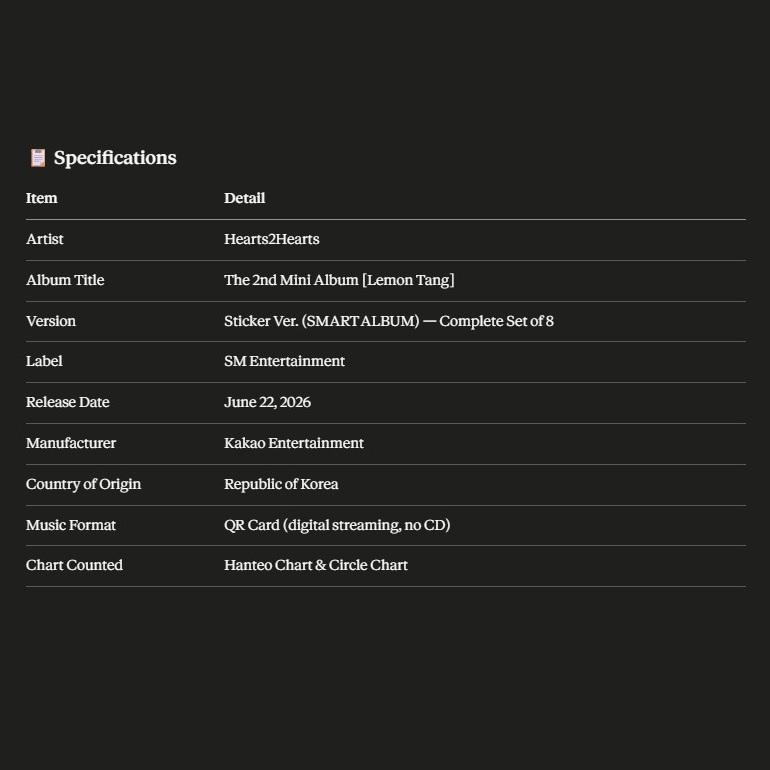Click the Version row label
Image resolution: width=770 pixels, height=770 pixels.
pyautogui.click(x=51, y=321)
